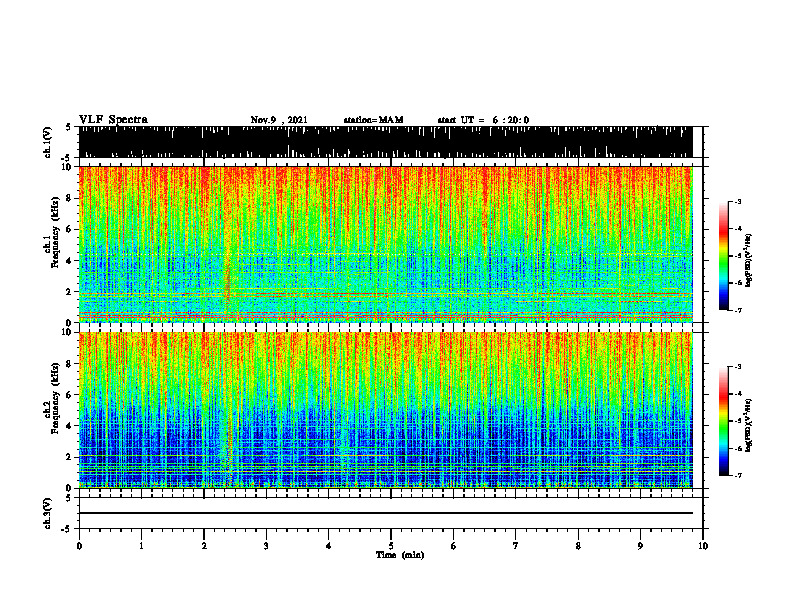Click the "Time (min)" x-axis label

pyautogui.click(x=400, y=555)
